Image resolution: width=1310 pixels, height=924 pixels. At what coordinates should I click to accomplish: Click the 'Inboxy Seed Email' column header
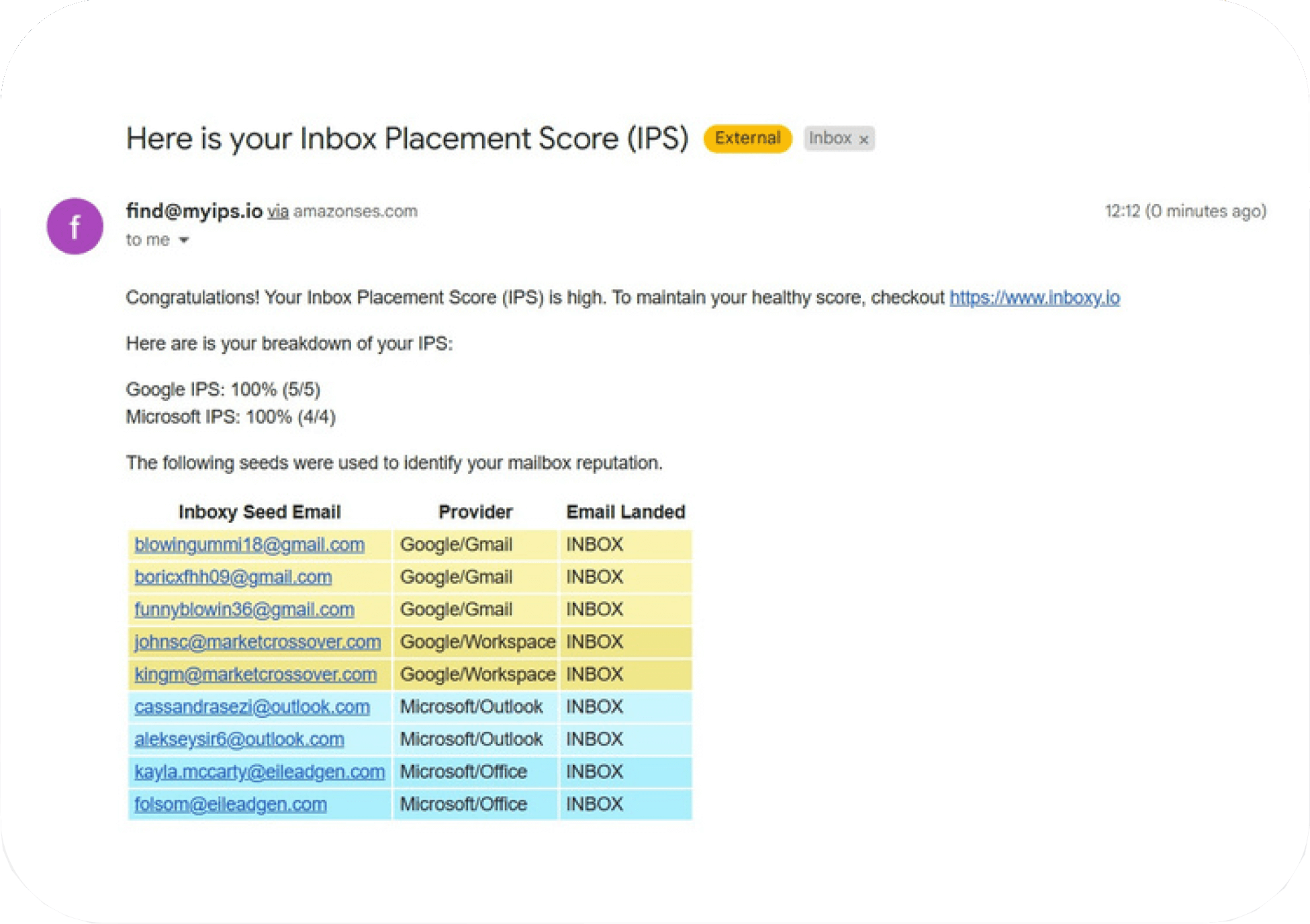click(259, 512)
